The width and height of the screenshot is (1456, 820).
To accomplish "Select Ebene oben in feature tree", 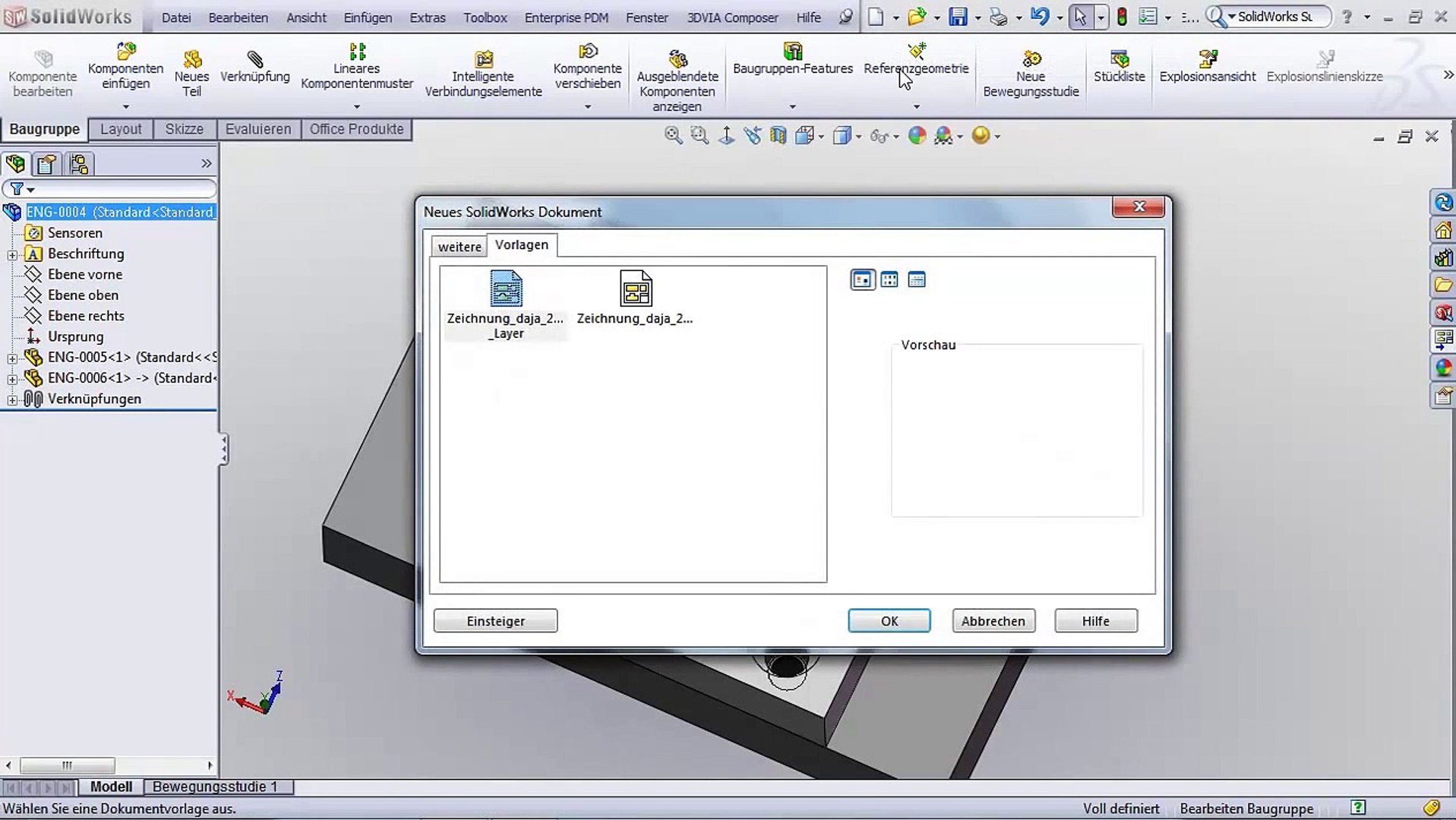I will tap(83, 295).
